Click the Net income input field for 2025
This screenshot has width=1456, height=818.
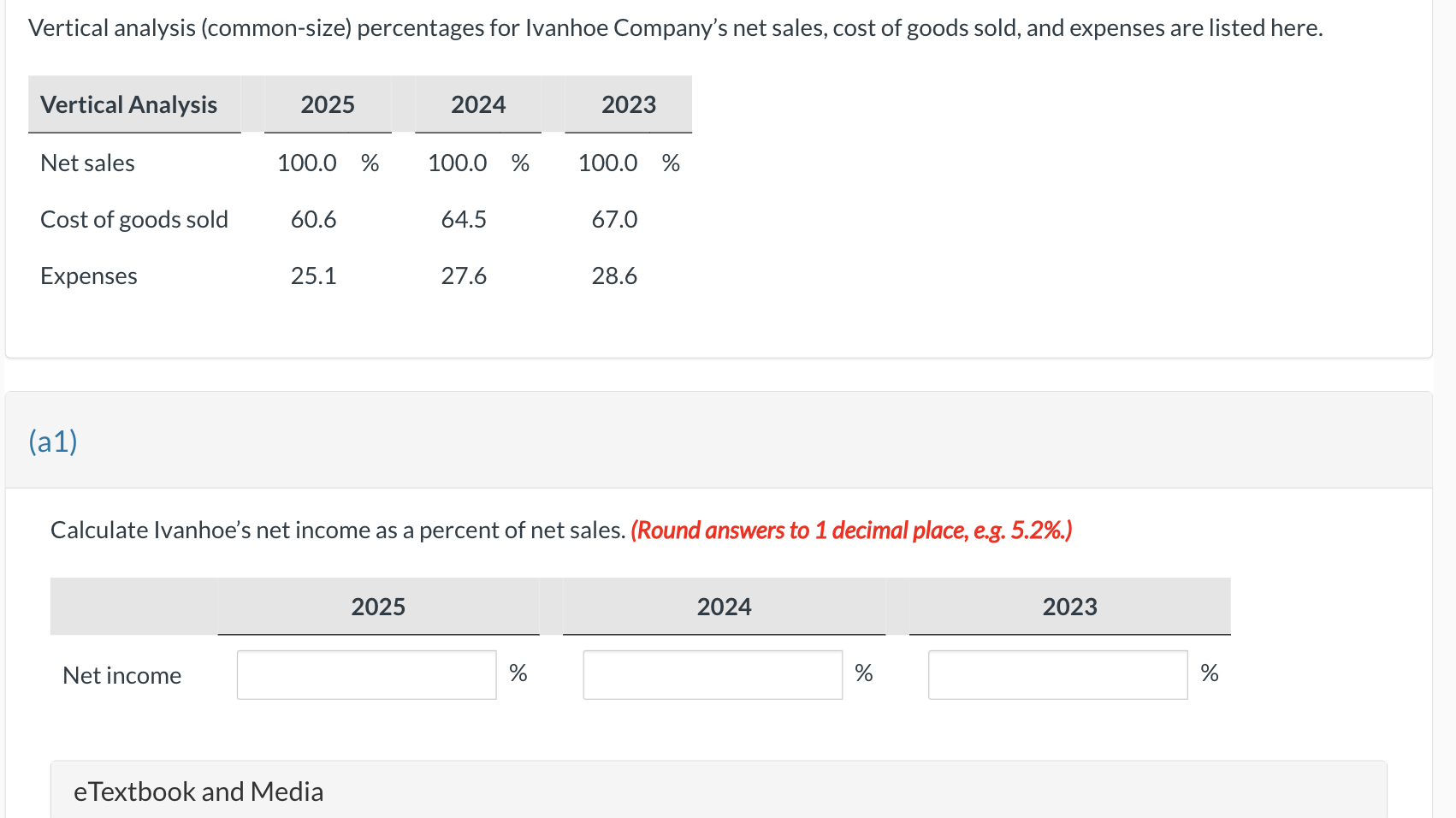365,675
